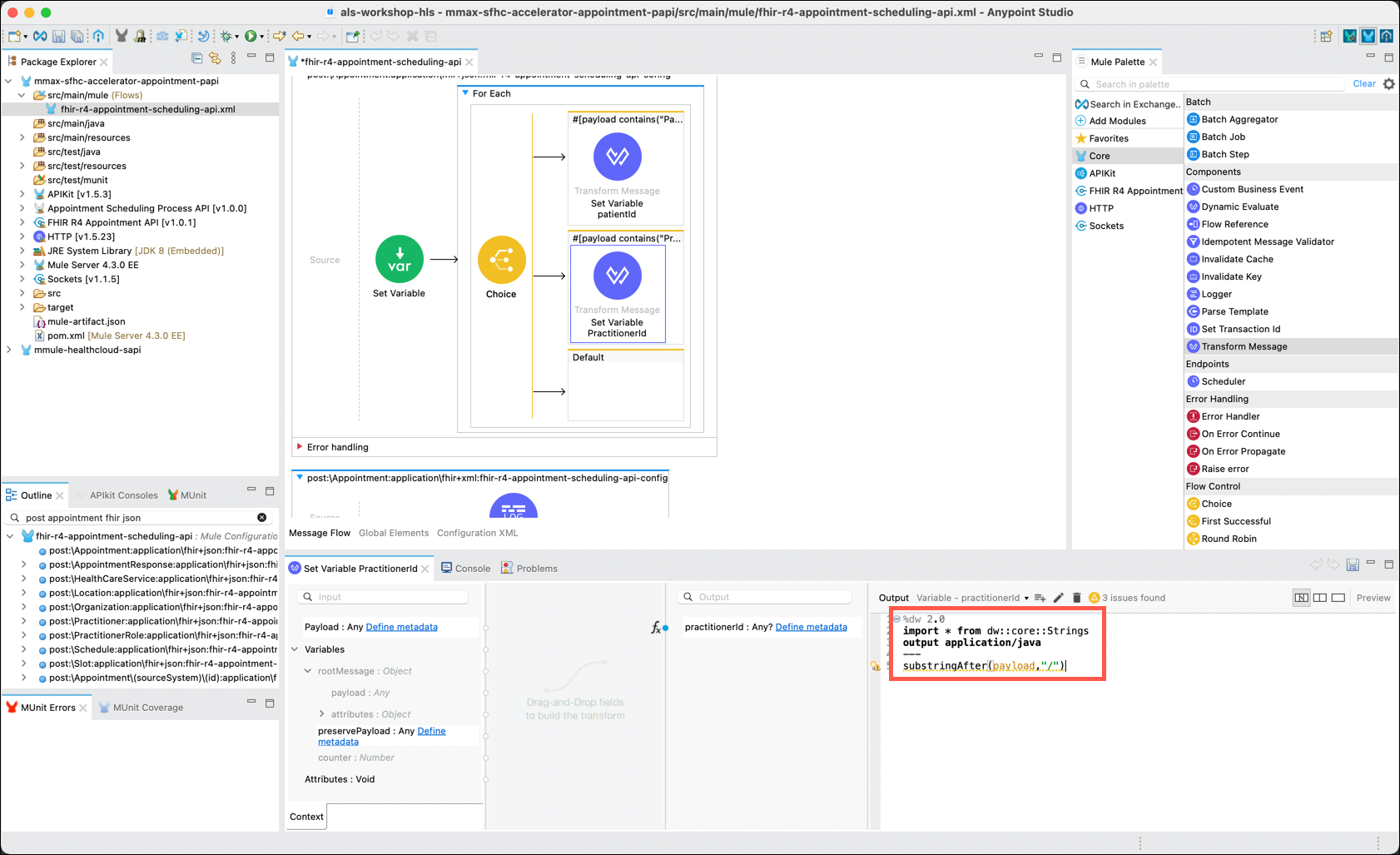Collapse rootMessage : Object node
Screen dimensions: 1400x855
click(308, 671)
